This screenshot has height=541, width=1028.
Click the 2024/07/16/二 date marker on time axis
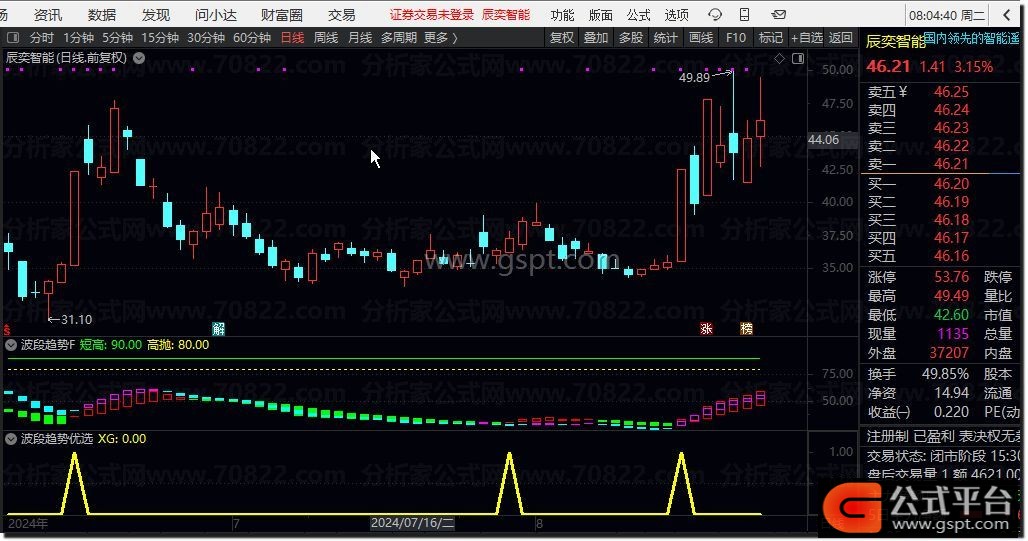click(412, 523)
